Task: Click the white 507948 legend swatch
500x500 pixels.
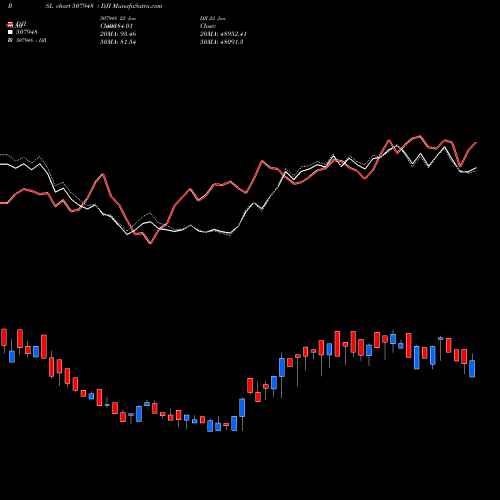Action: coord(10,32)
